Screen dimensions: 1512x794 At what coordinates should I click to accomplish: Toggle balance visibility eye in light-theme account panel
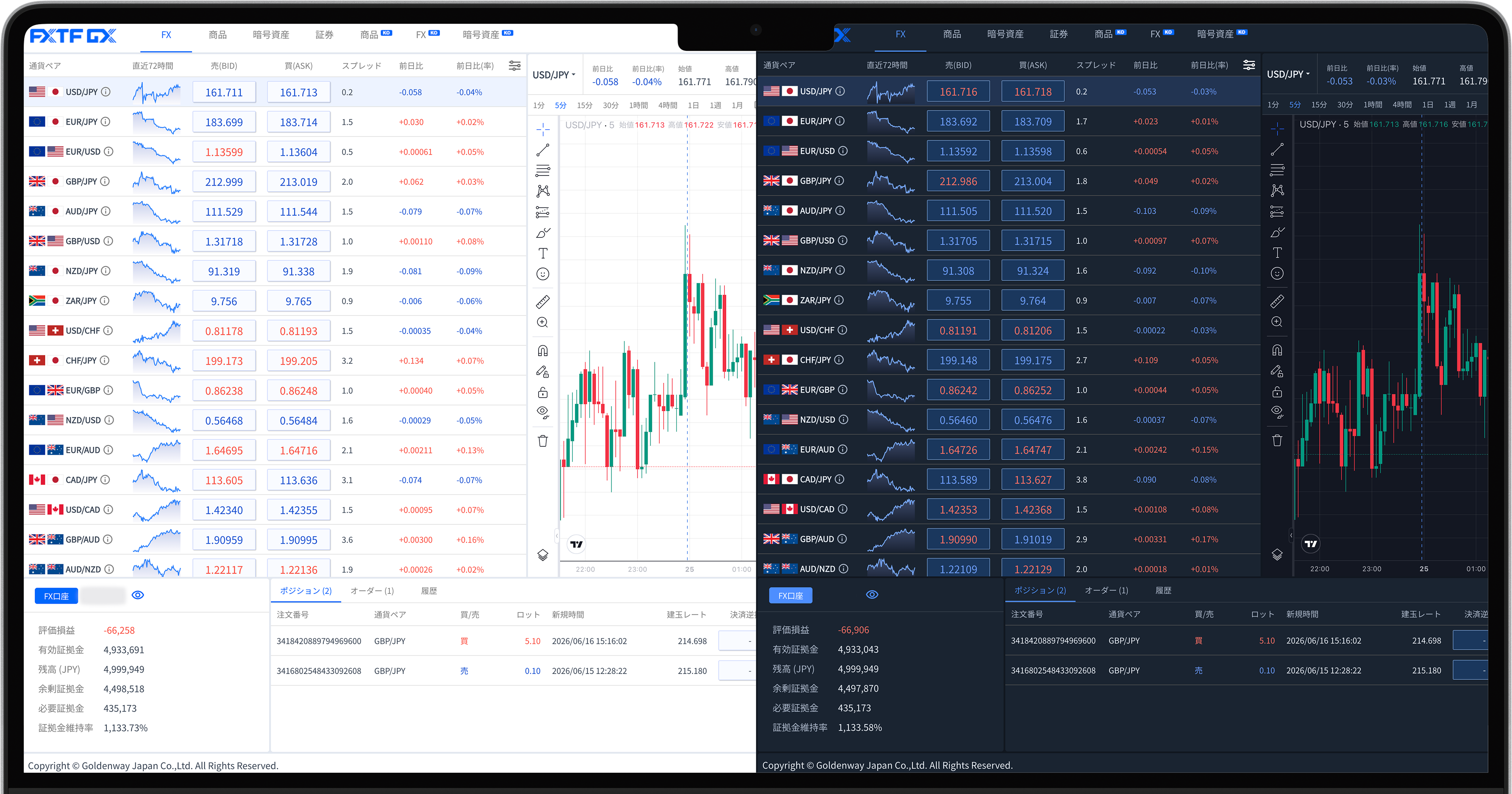tap(138, 595)
